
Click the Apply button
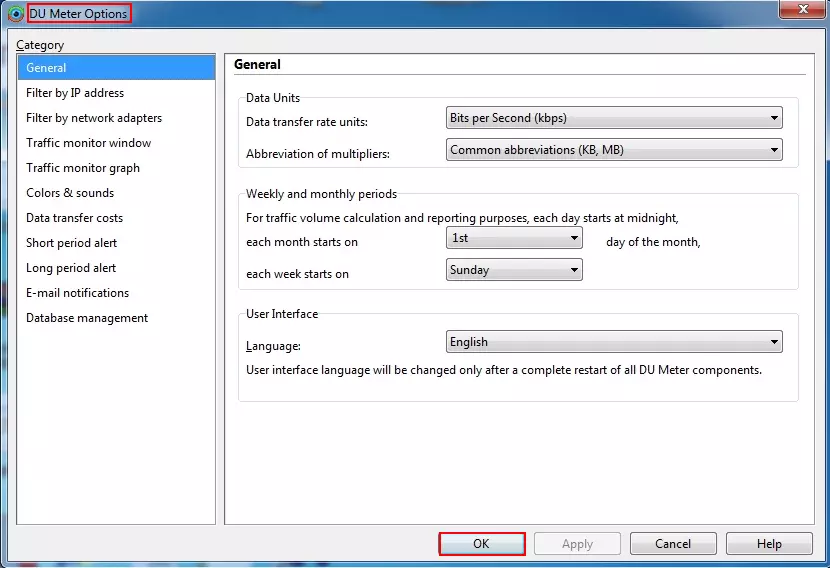577,544
